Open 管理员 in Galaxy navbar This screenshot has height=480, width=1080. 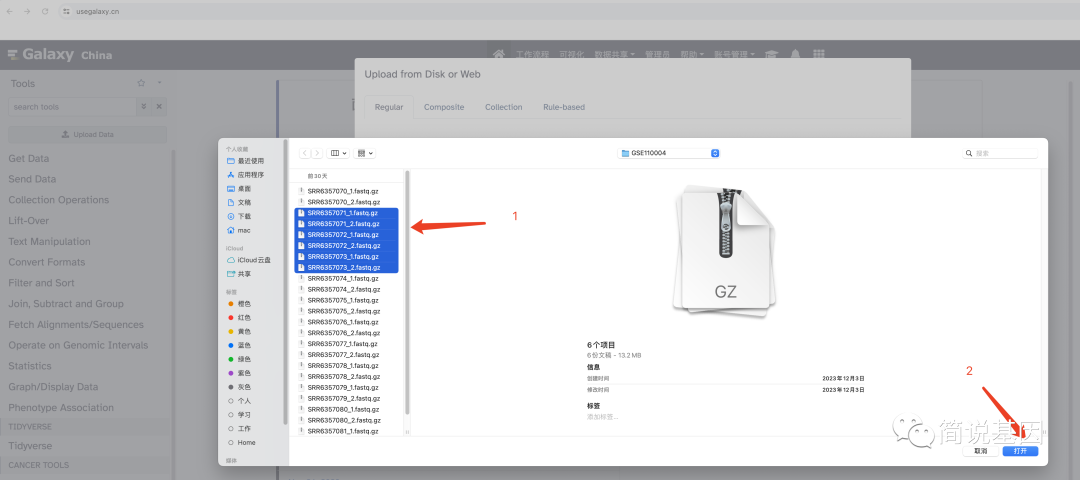[657, 54]
